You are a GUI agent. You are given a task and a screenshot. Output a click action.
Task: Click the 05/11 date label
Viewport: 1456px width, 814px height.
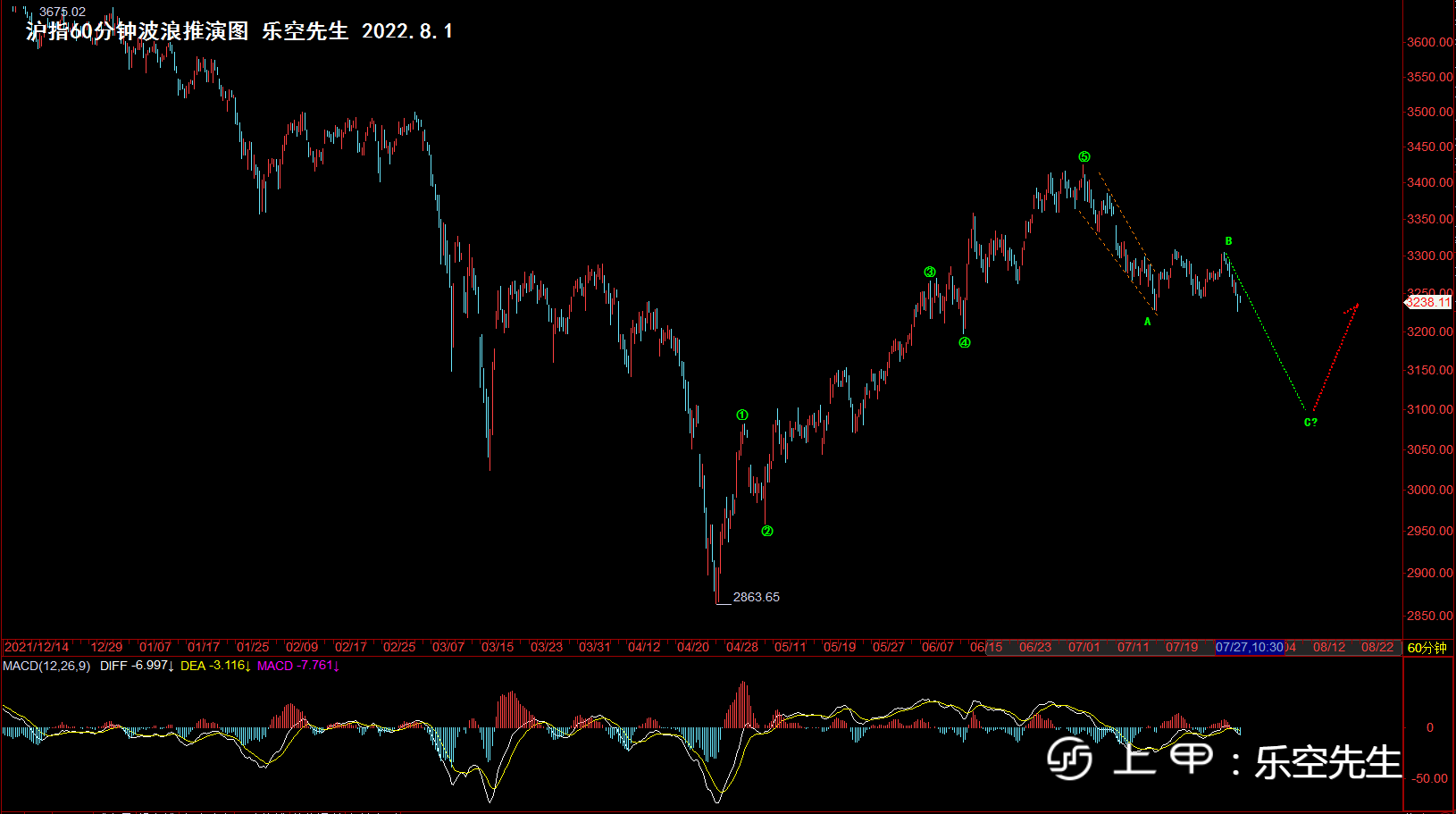(x=791, y=647)
